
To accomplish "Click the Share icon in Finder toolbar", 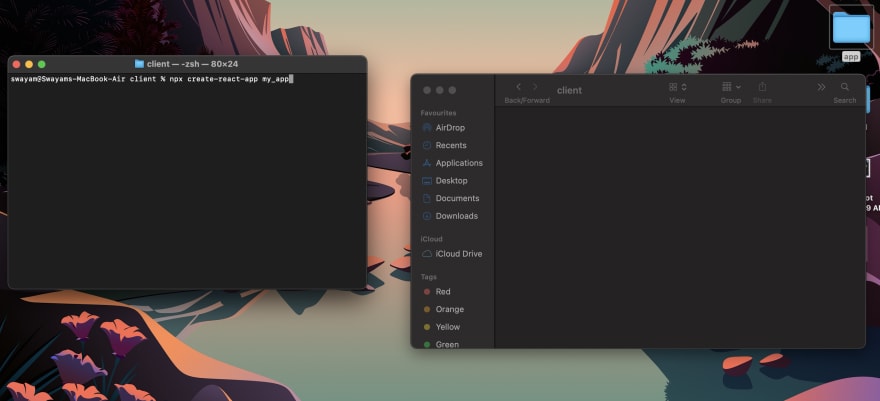I will [x=762, y=87].
